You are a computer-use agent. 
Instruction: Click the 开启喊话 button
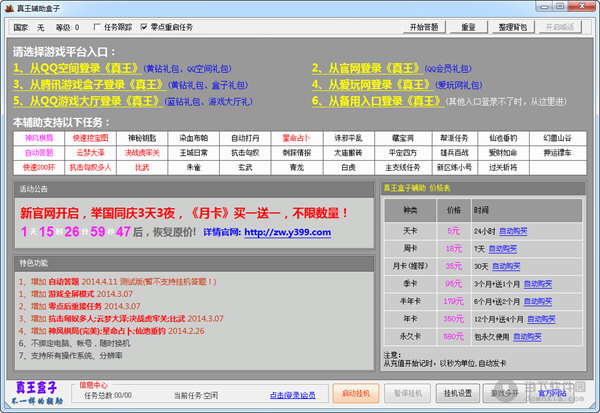[560, 27]
